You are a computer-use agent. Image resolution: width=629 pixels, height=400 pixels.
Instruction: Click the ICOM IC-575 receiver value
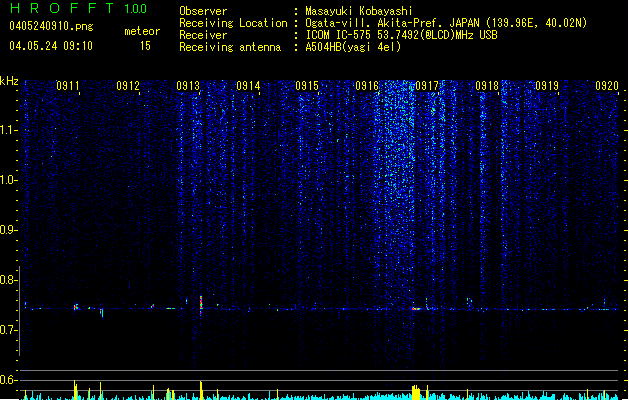click(401, 35)
